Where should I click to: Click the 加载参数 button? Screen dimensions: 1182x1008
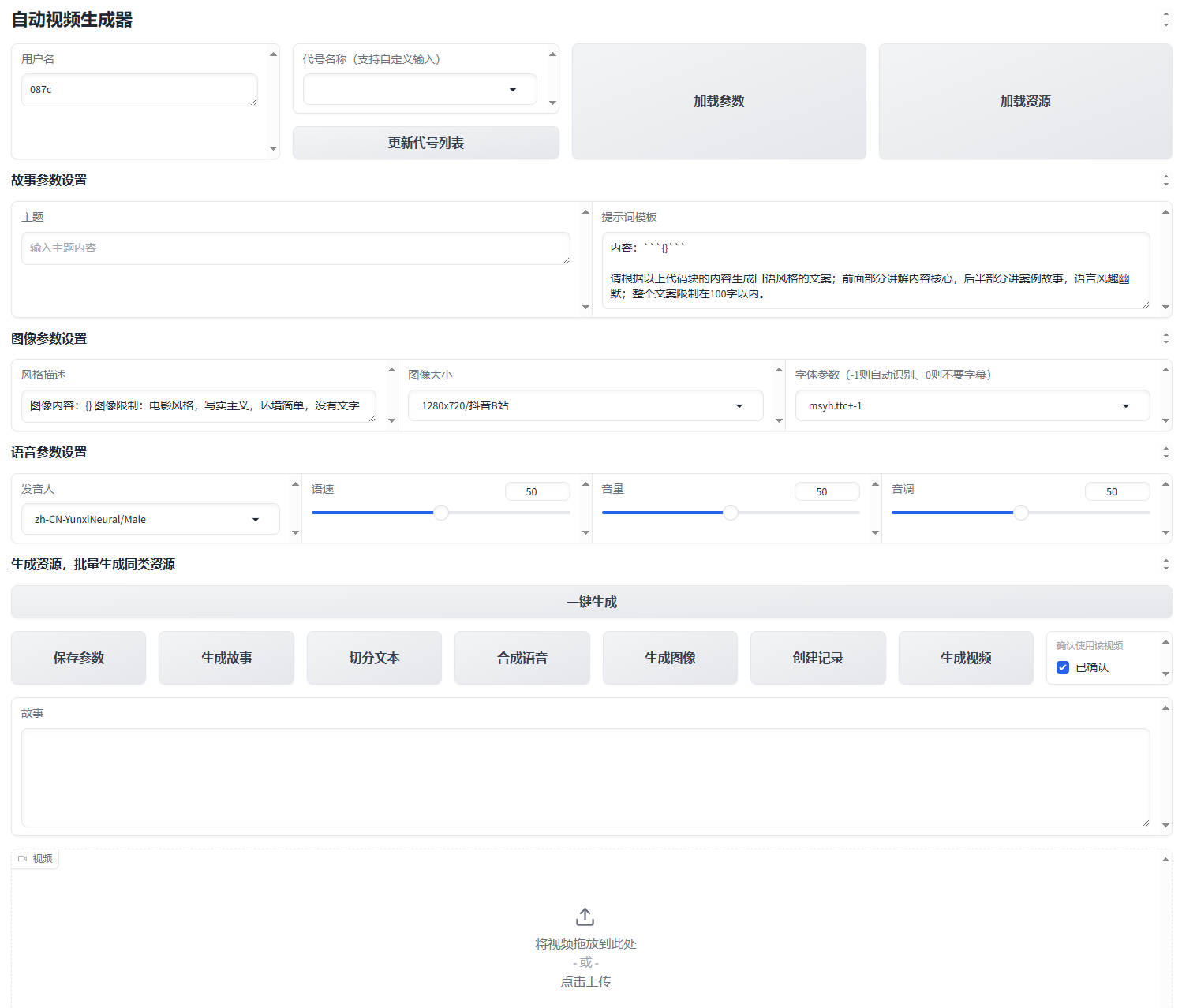[x=719, y=101]
